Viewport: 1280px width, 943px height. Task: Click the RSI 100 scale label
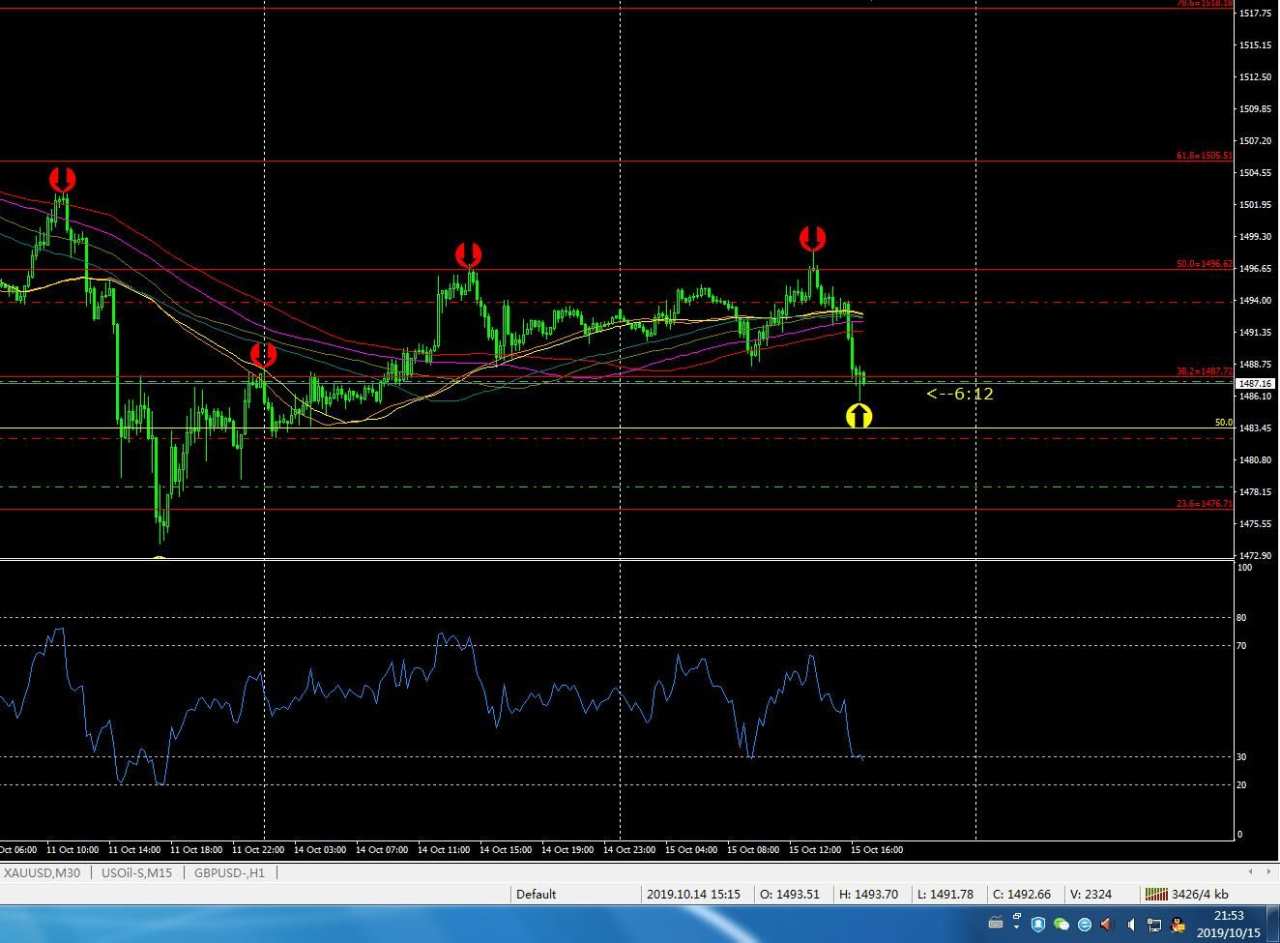tap(1244, 567)
